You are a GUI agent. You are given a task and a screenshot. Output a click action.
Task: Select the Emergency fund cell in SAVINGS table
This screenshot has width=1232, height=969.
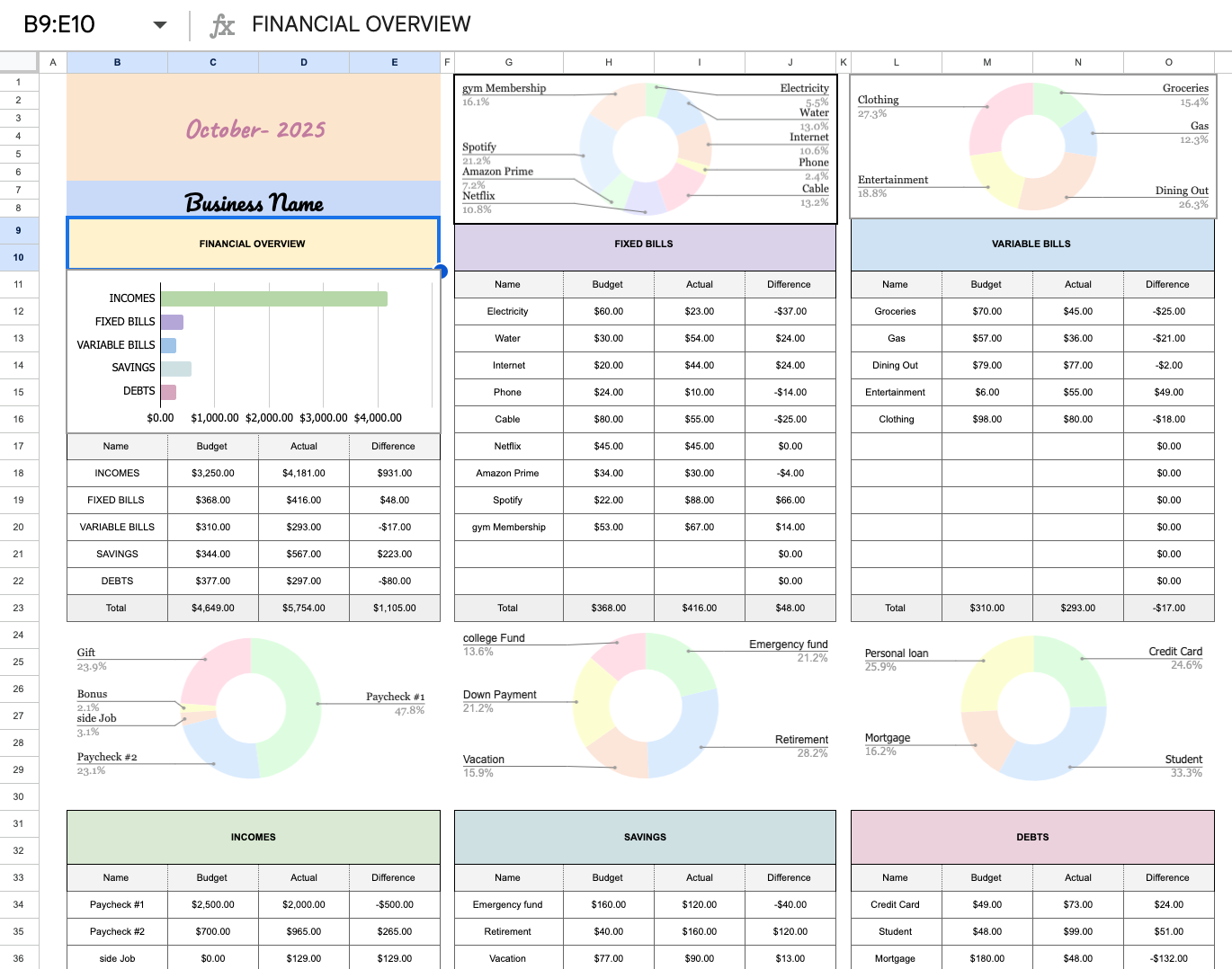click(x=508, y=904)
